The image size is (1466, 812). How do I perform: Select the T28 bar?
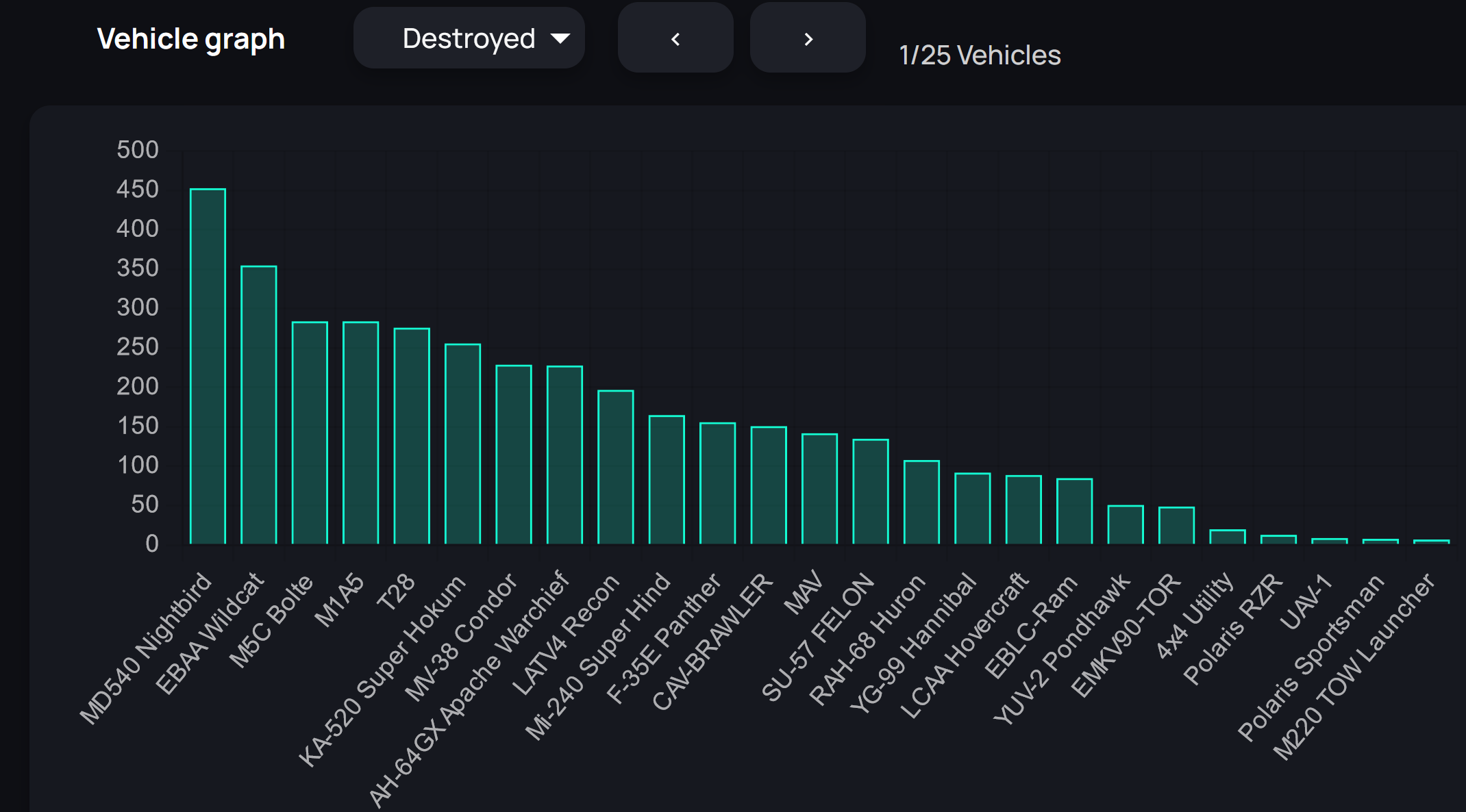click(412, 436)
